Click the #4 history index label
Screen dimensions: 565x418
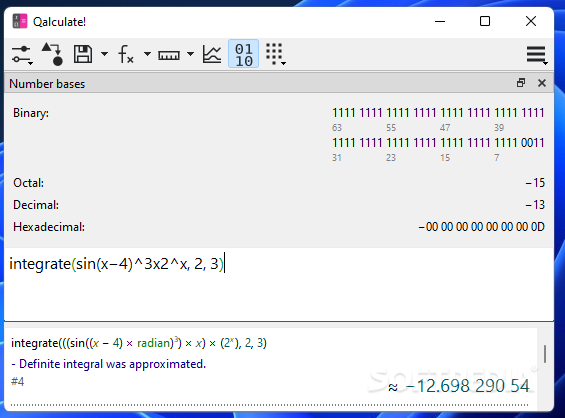click(x=17, y=382)
